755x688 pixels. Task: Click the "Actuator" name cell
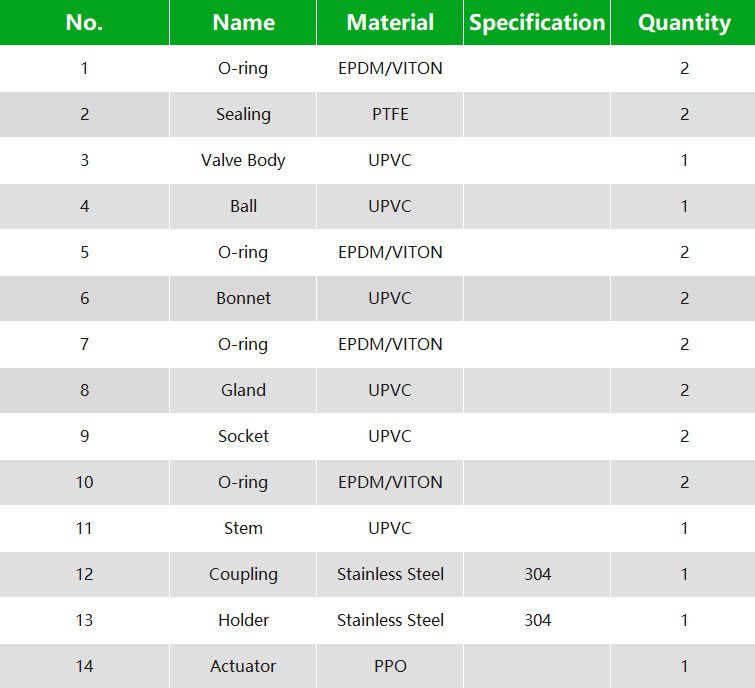coord(243,666)
